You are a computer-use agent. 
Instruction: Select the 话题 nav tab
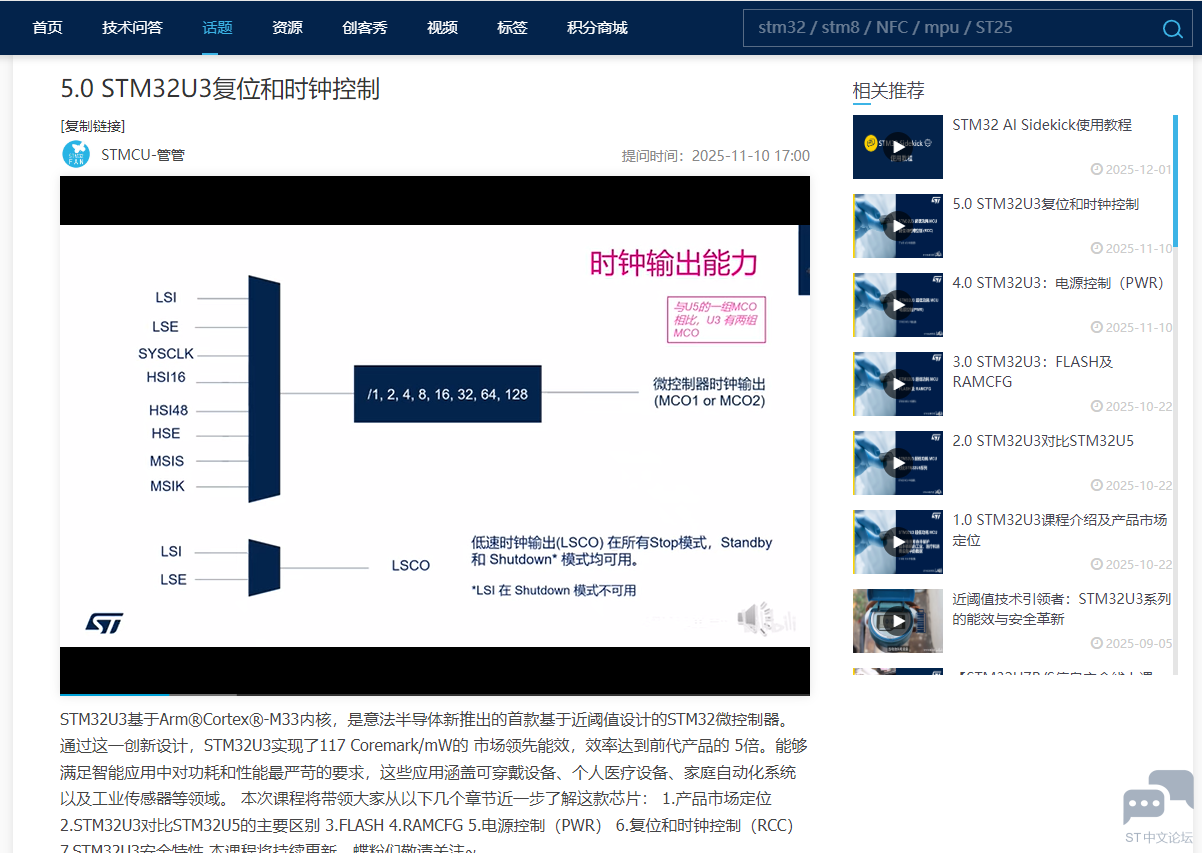click(217, 28)
